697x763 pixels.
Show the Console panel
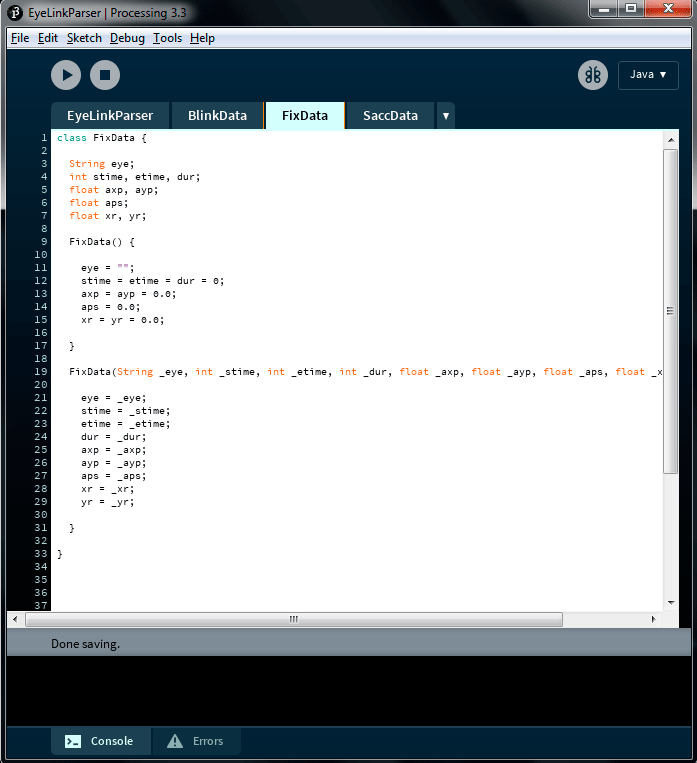point(100,741)
